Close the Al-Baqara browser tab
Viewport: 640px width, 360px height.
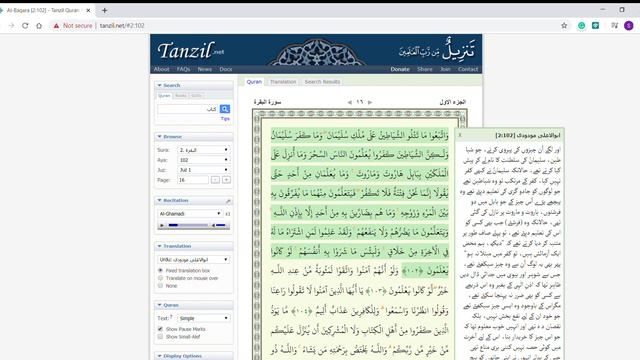click(x=88, y=10)
